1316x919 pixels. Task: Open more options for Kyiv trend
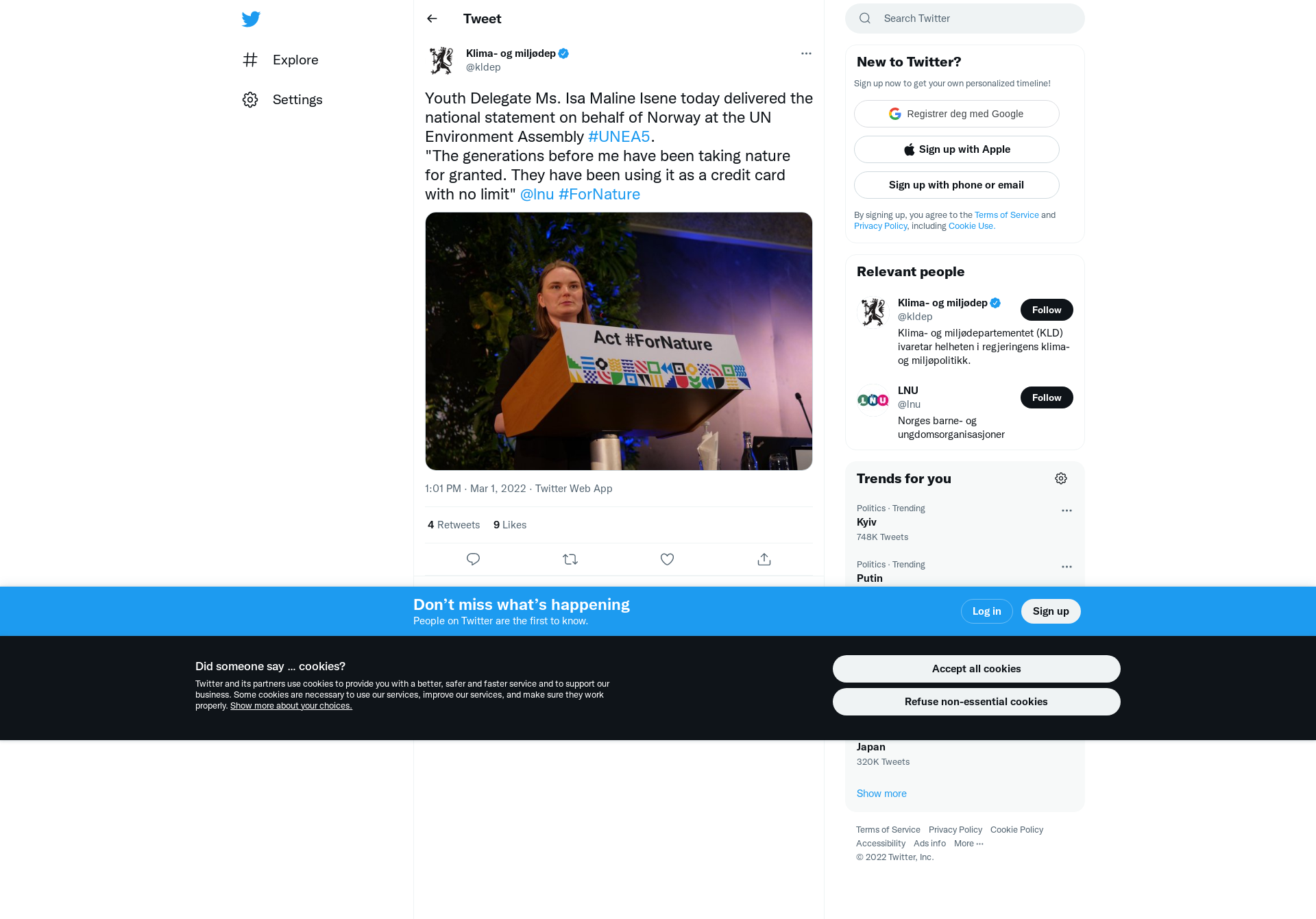click(1067, 511)
